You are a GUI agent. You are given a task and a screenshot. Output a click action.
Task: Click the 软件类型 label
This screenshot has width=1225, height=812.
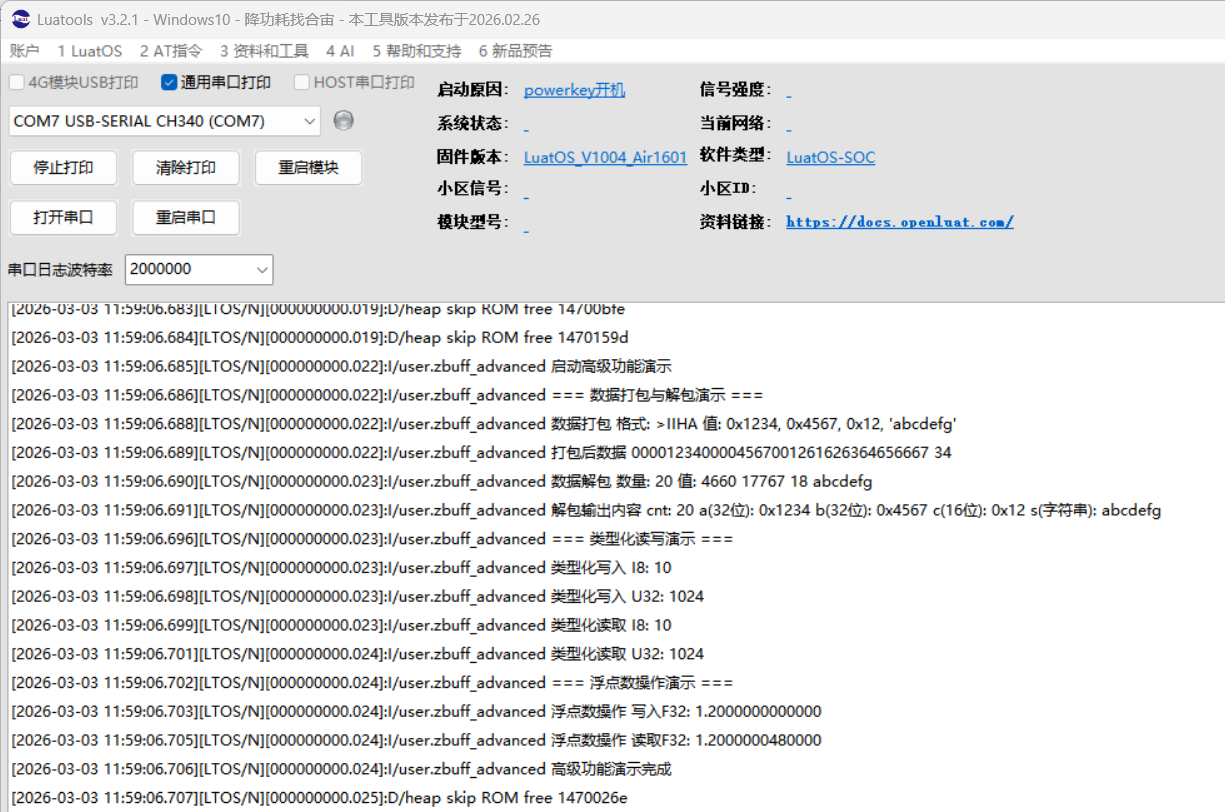pyautogui.click(x=736, y=156)
